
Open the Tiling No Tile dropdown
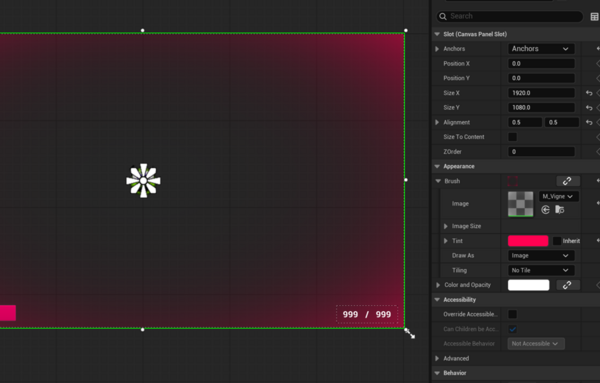click(x=541, y=270)
